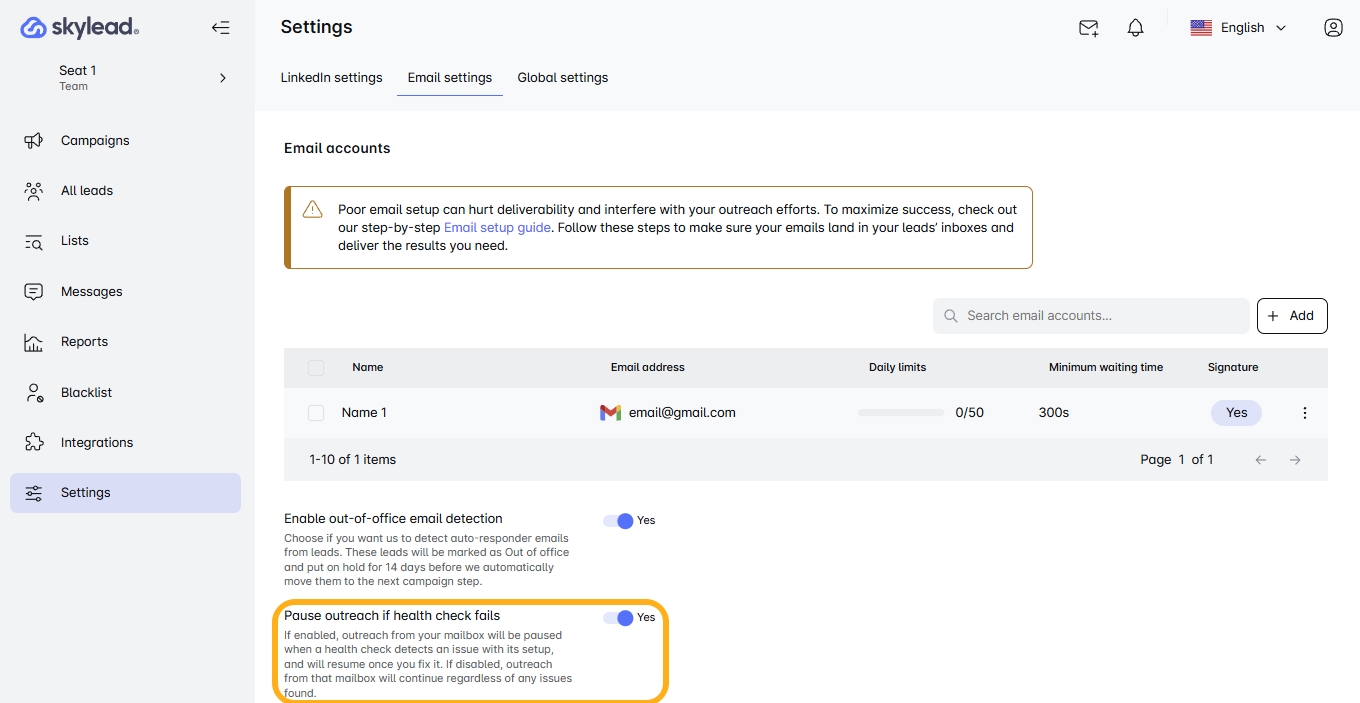Open Blacklist in the sidebar

[125, 393]
